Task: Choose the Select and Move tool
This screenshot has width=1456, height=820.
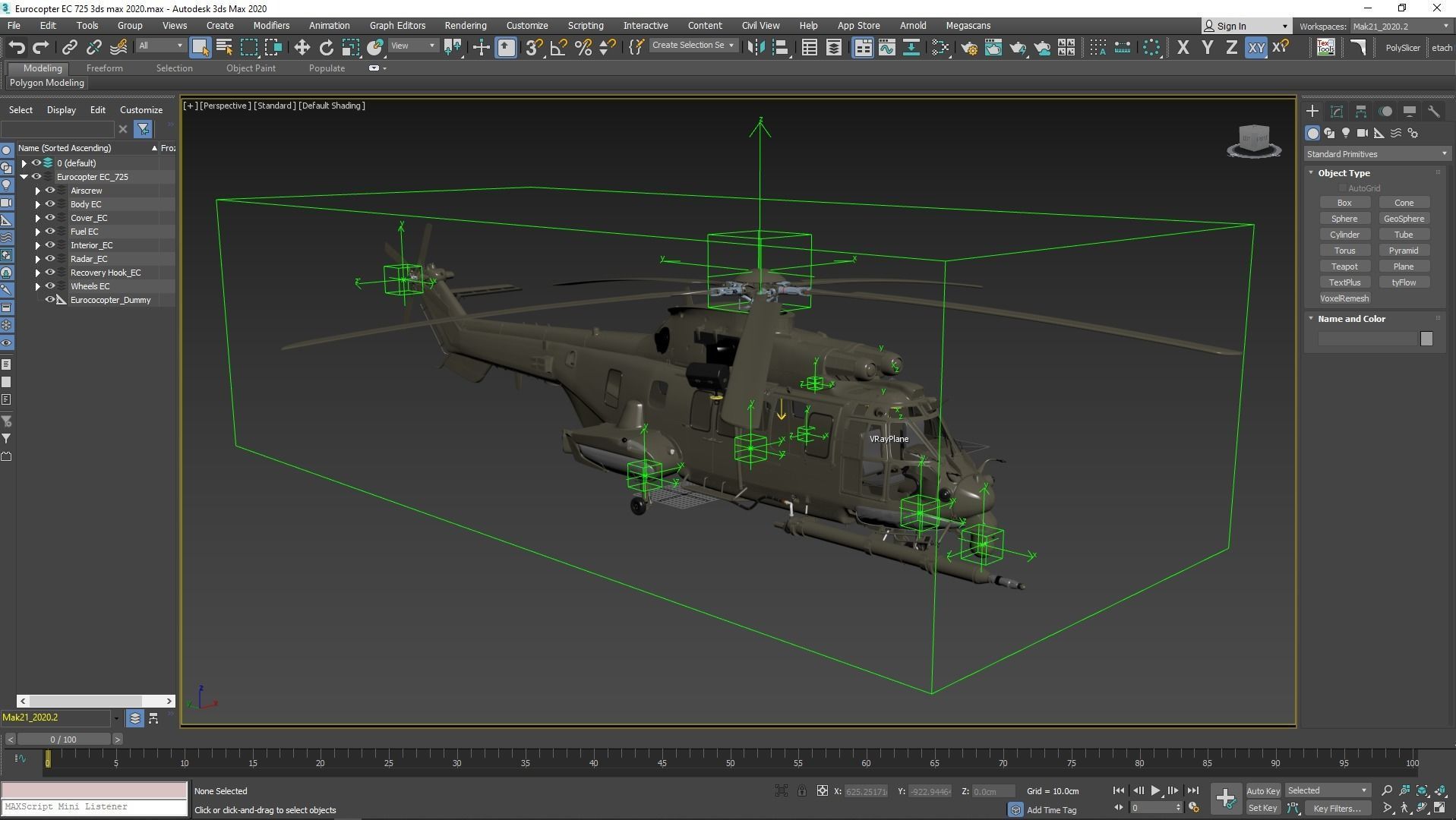Action: pos(302,47)
